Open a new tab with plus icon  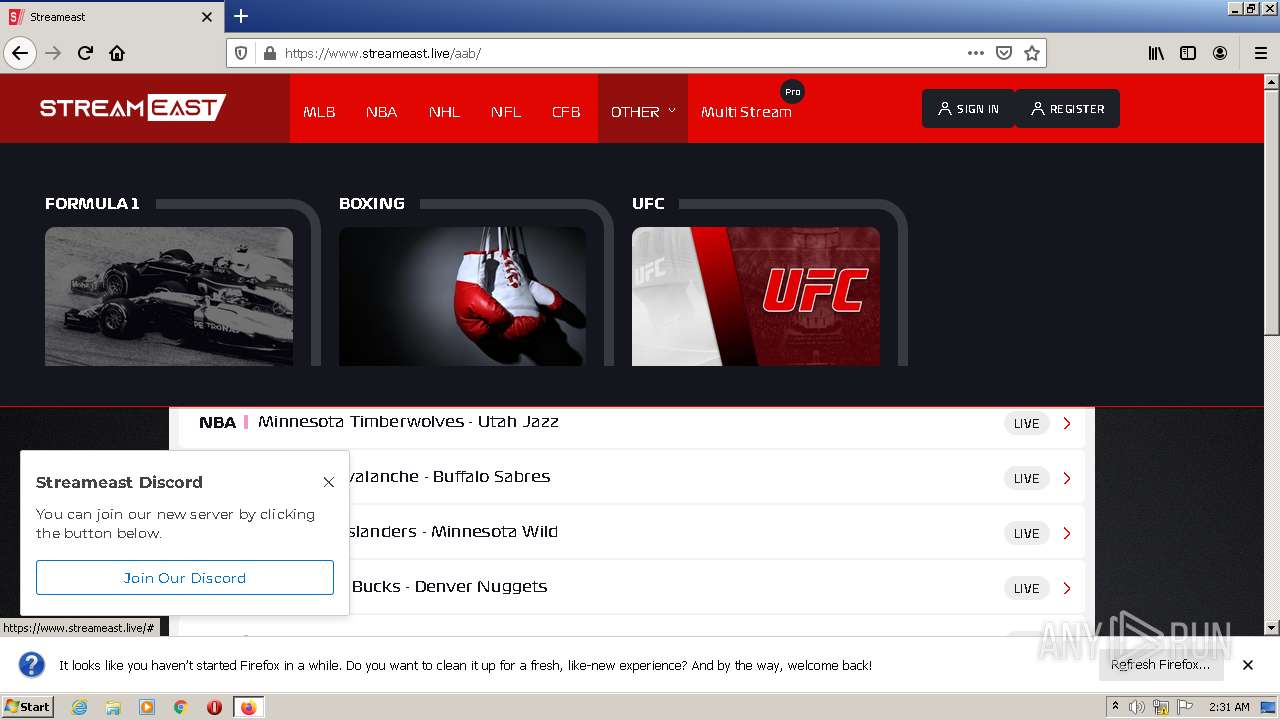[x=241, y=16]
